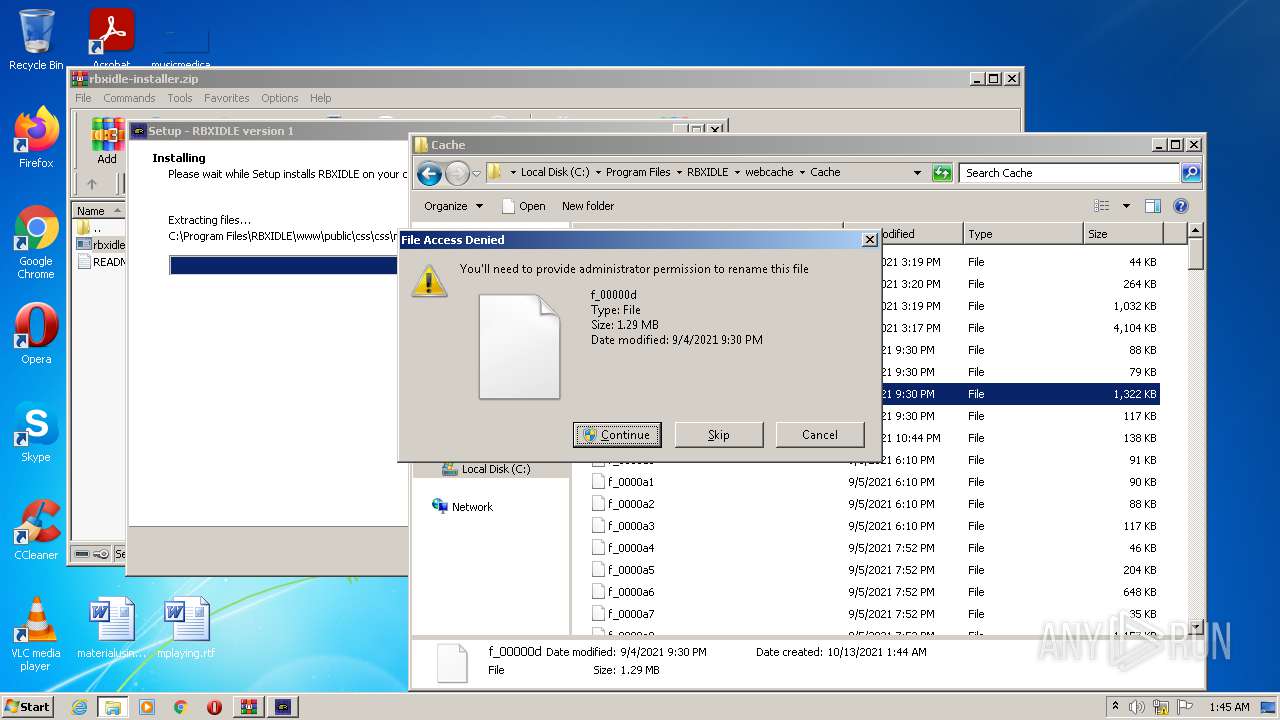
Task: Refresh the Cache folder view
Action: click(941, 173)
